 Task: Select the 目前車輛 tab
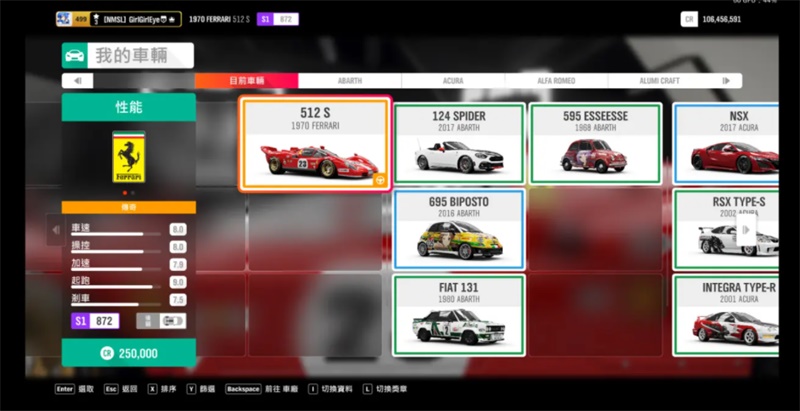[246, 81]
